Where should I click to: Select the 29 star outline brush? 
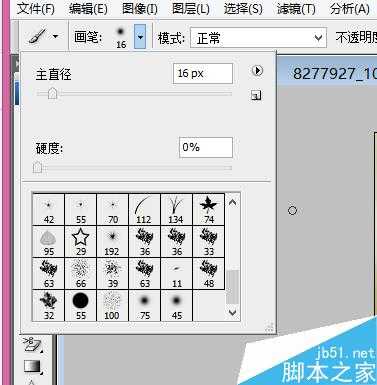pyautogui.click(x=81, y=242)
